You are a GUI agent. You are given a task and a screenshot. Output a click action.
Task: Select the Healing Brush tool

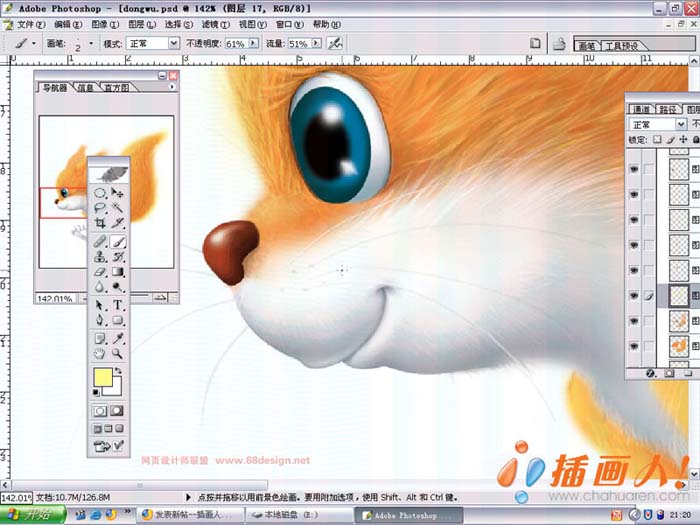(100, 242)
